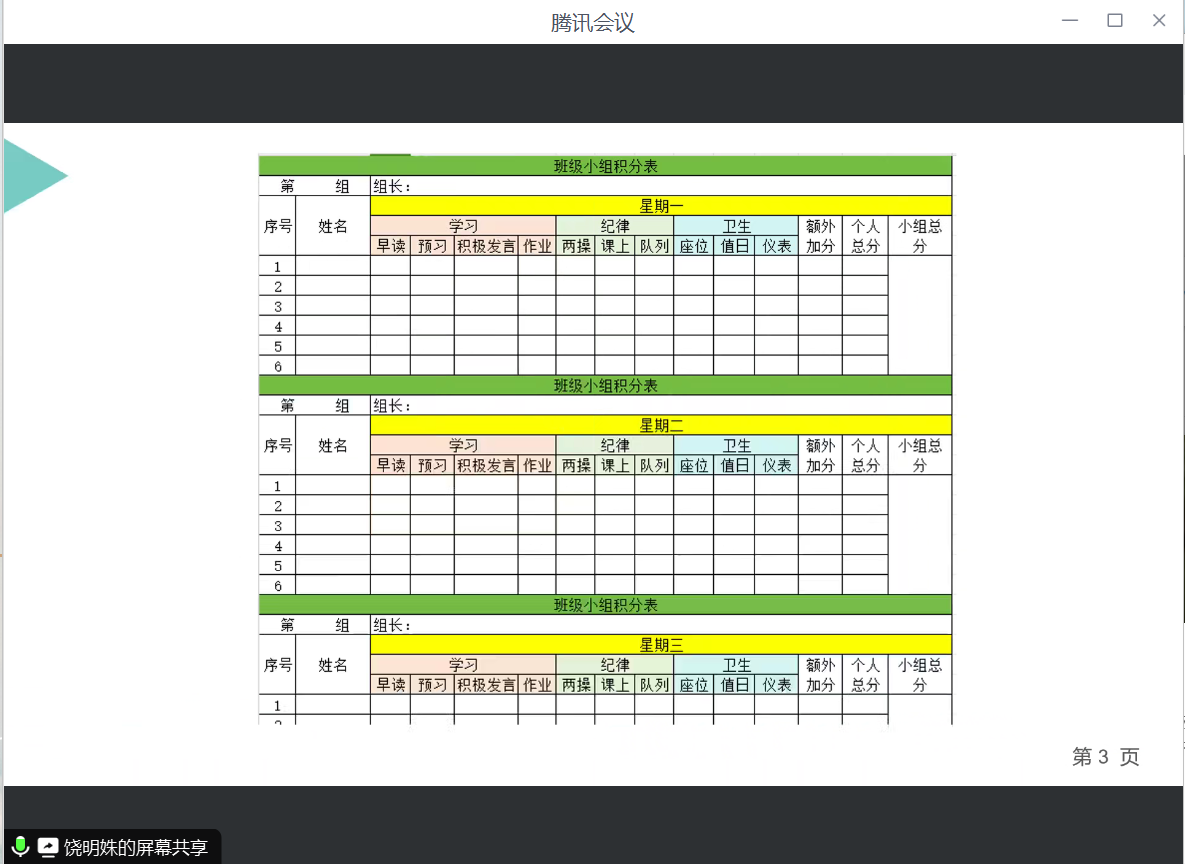
Task: Select the 作业 column header under 学习
Action: (537, 245)
